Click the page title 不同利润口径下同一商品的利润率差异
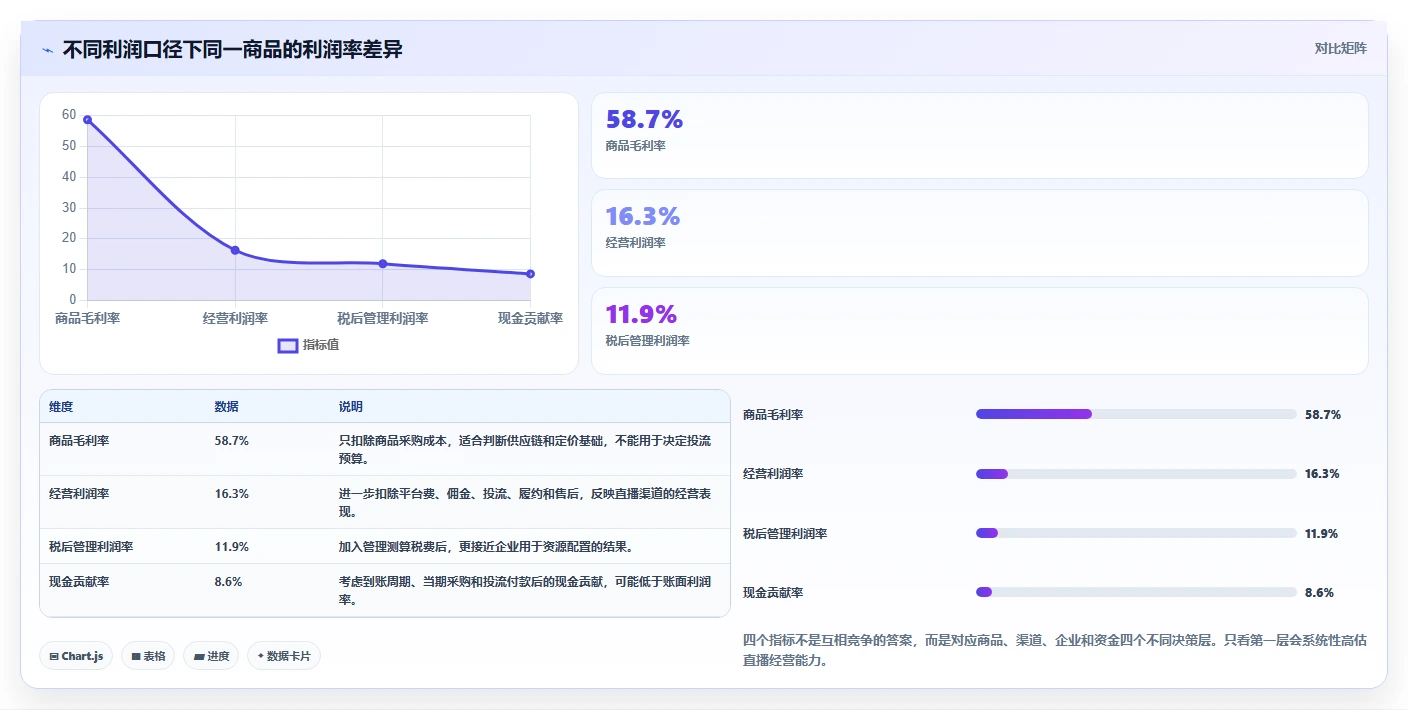This screenshot has height=710, width=1408. (232, 49)
